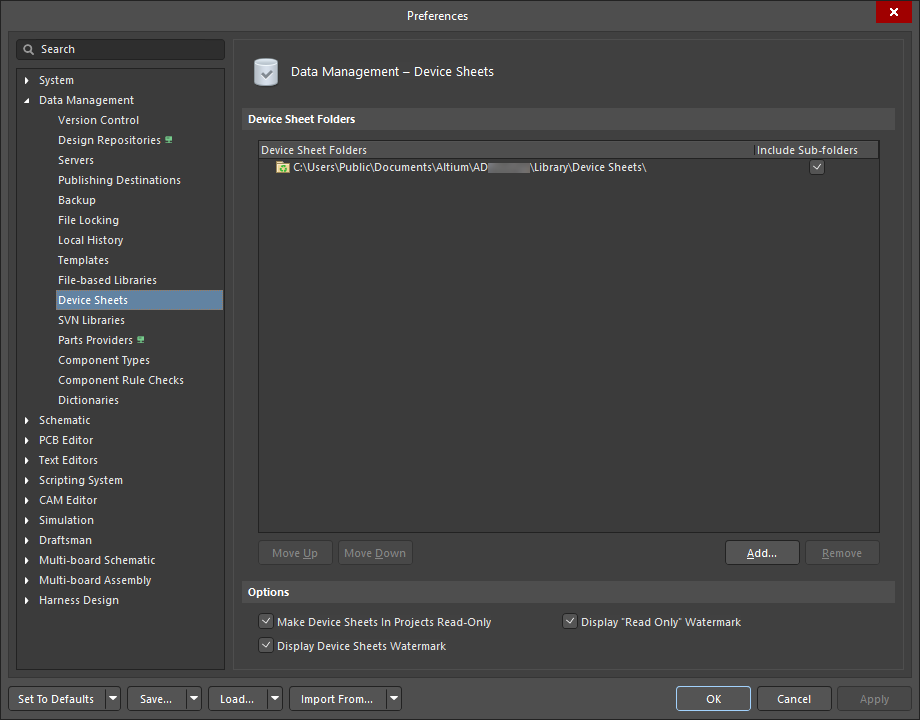920x720 pixels.
Task: Expand the Simulation tree node
Action: click(26, 520)
